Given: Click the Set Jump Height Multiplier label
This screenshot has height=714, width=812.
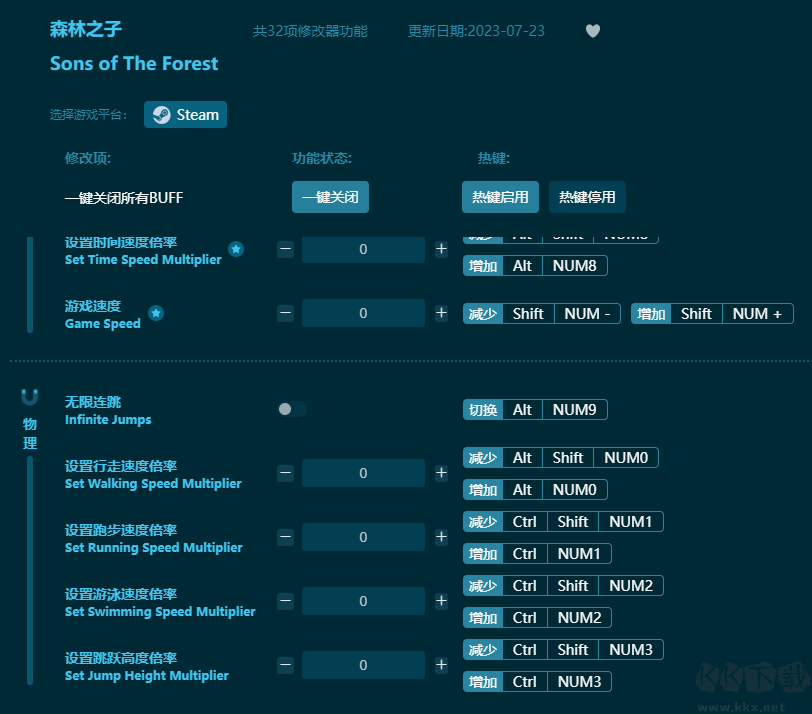Looking at the screenshot, I should click(x=147, y=676).
